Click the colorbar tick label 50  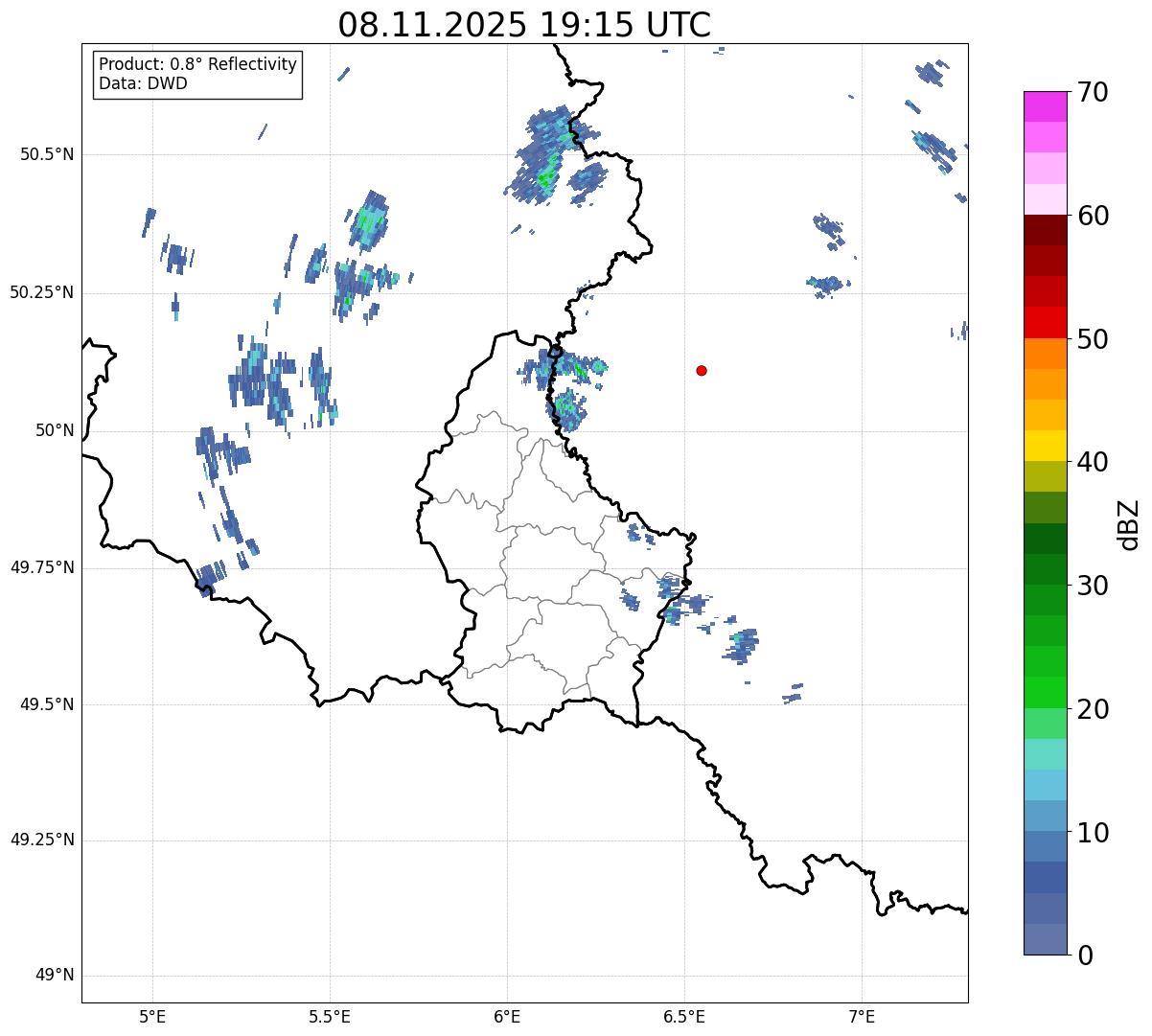click(x=1092, y=340)
